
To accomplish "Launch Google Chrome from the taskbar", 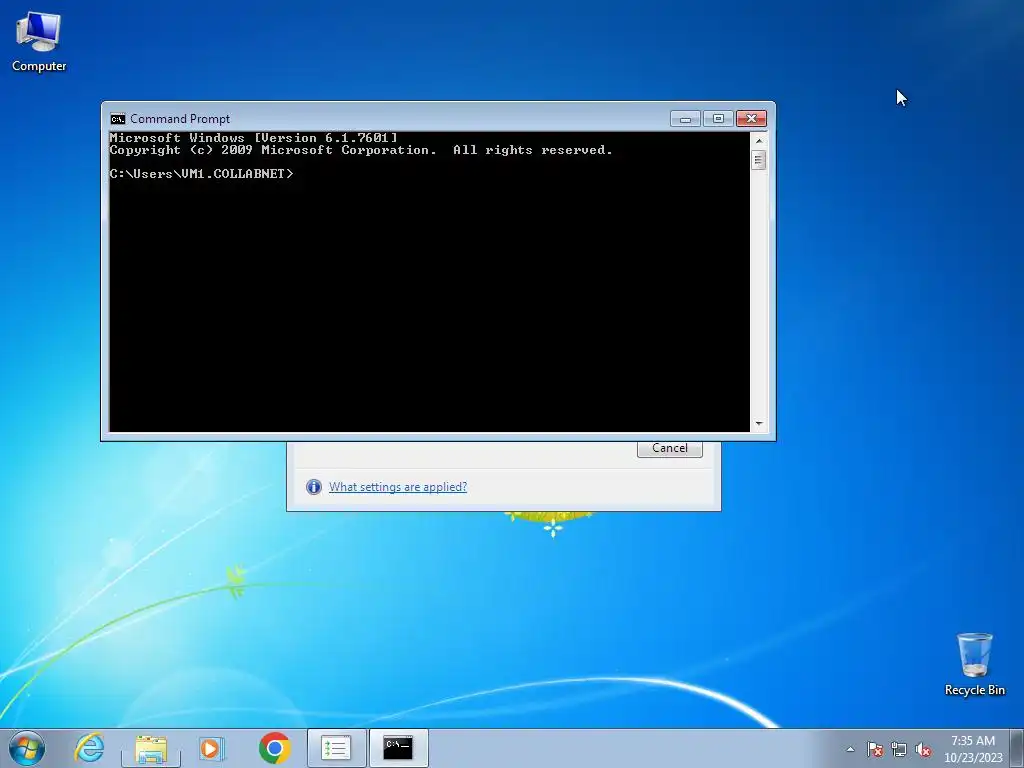I will (x=274, y=748).
